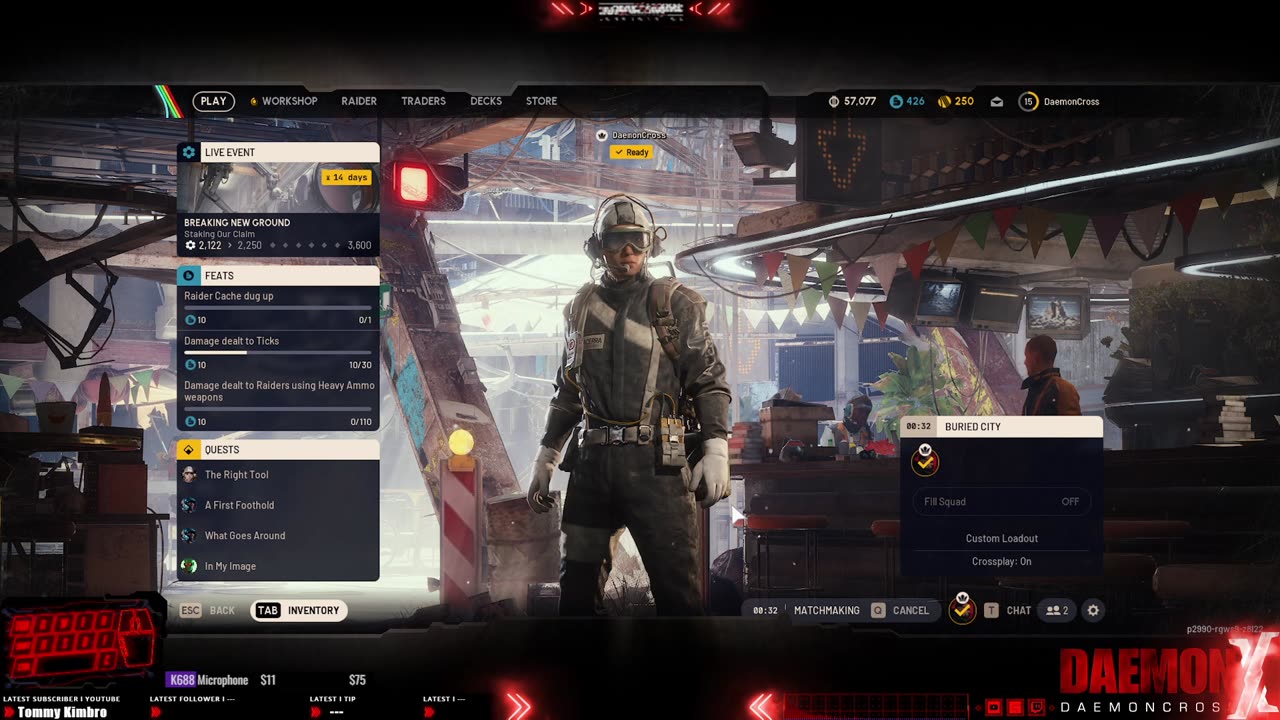Open the level 15 player badge
The image size is (1280, 720).
click(x=1028, y=101)
